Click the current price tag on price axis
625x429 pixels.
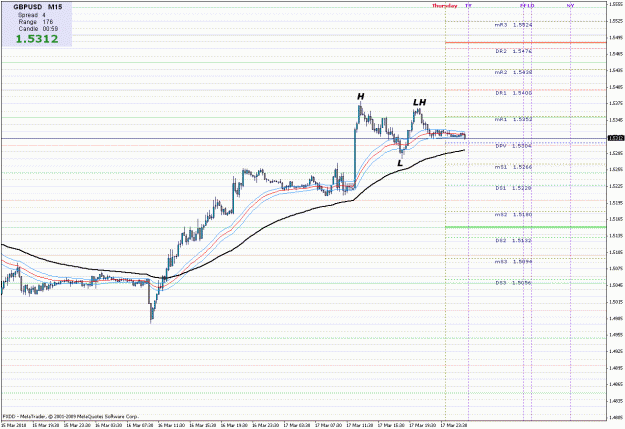[x=616, y=138]
